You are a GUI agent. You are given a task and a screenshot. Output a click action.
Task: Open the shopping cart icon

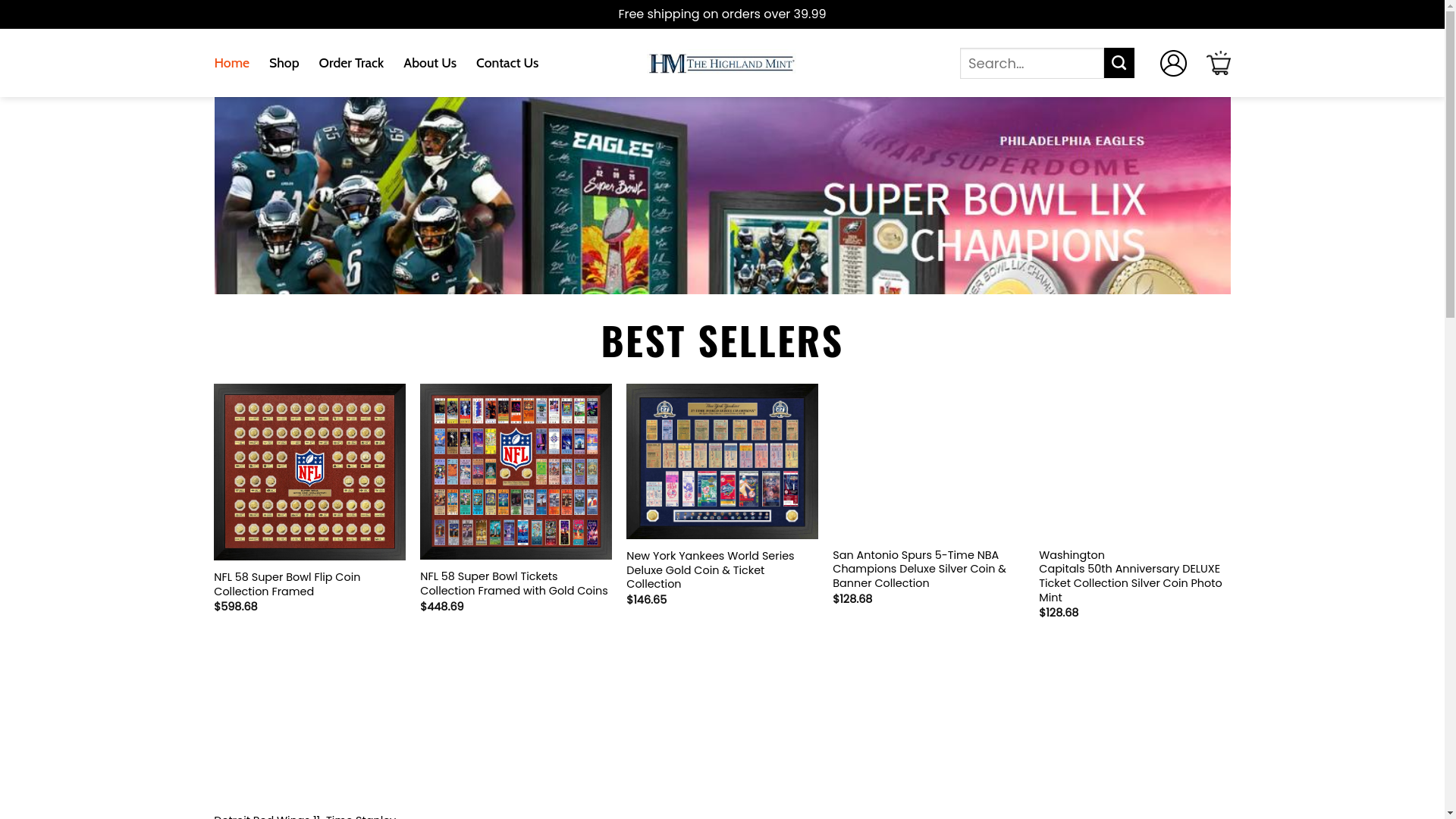pyautogui.click(x=1219, y=63)
